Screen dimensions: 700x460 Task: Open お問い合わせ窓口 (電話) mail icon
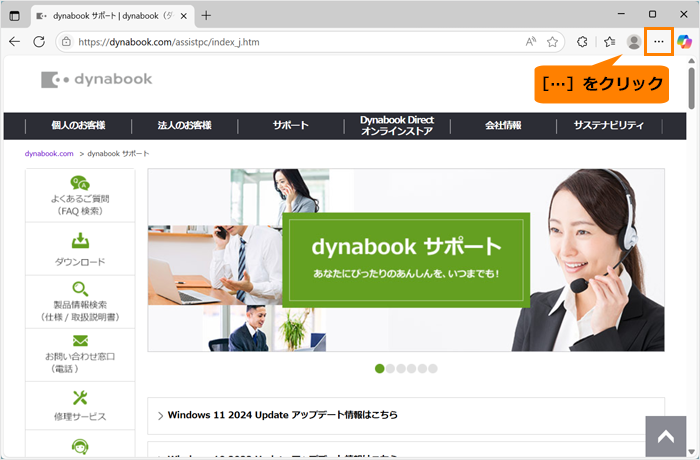tap(80, 341)
